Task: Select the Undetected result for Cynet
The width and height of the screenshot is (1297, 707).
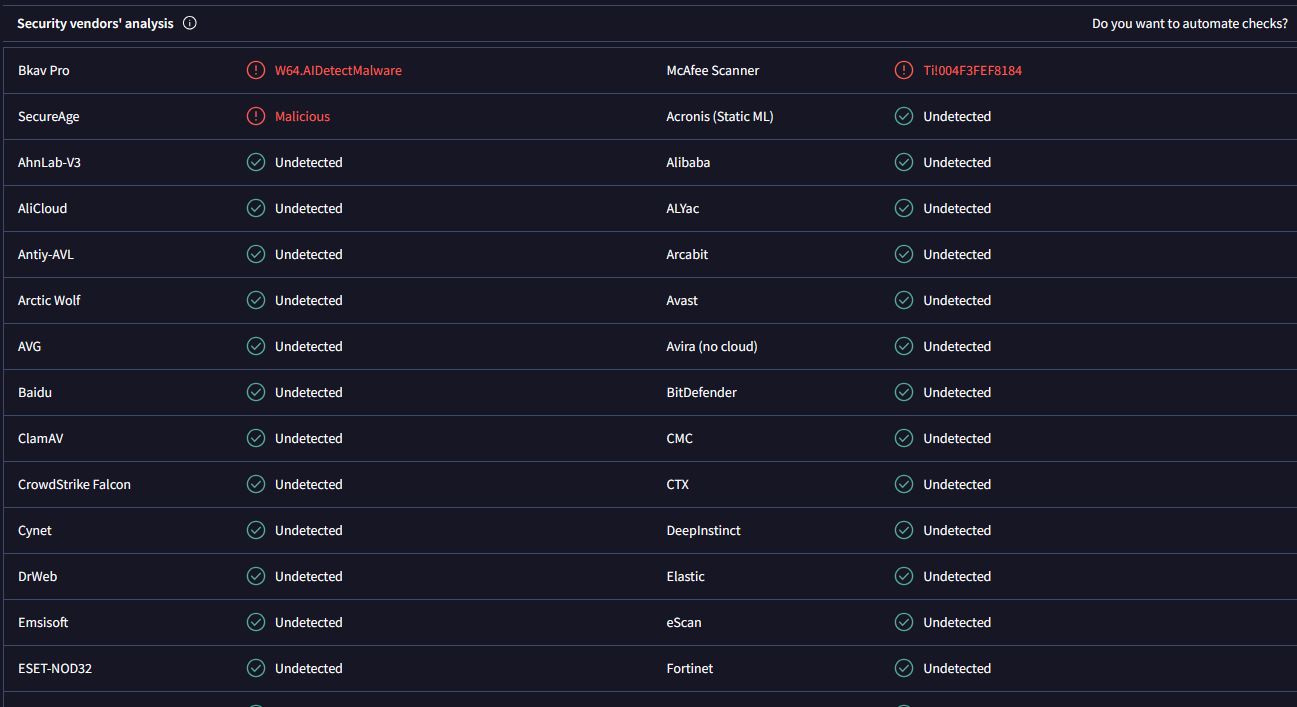Action: pyautogui.click(x=309, y=530)
